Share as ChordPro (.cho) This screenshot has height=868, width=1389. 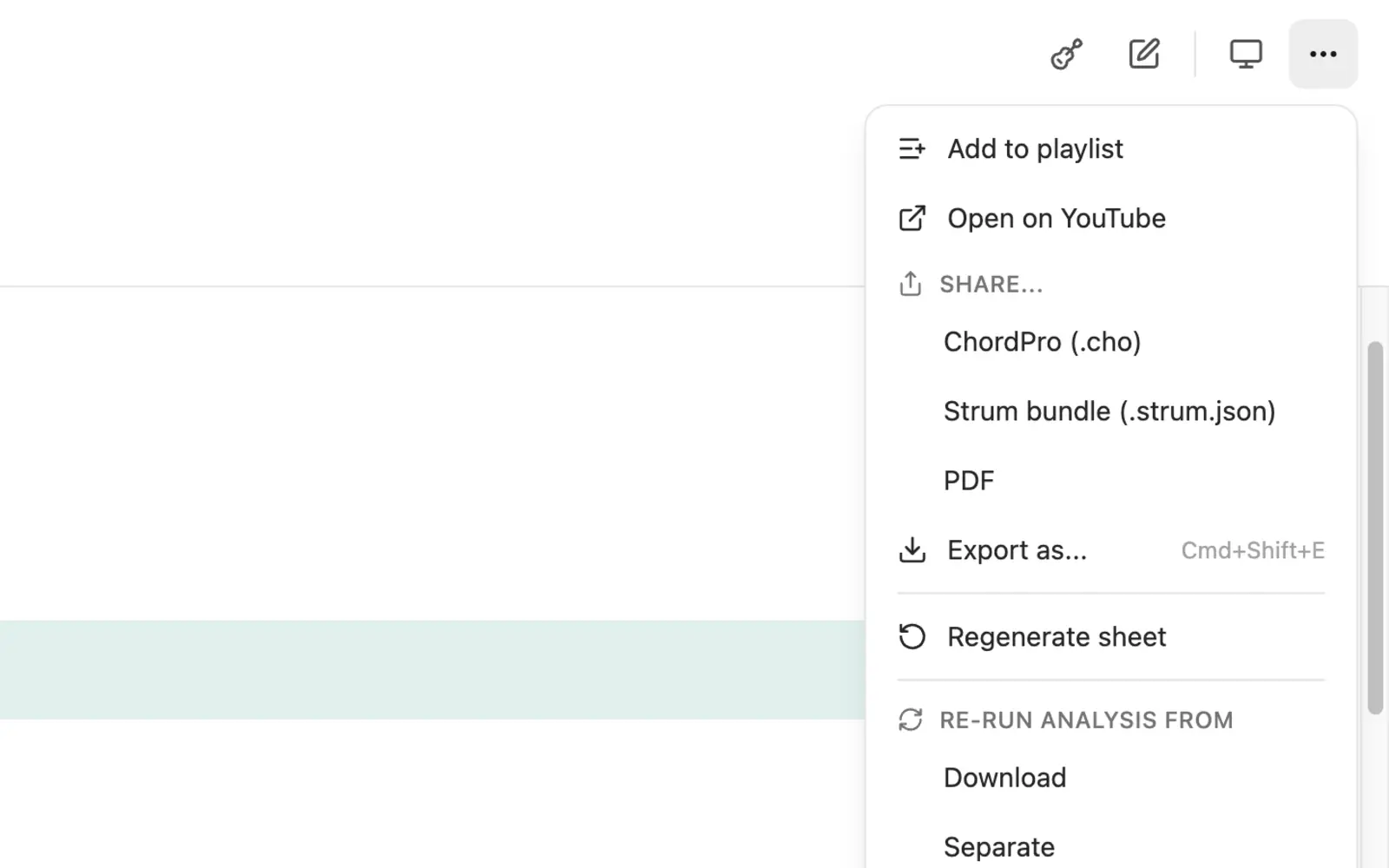click(x=1111, y=342)
